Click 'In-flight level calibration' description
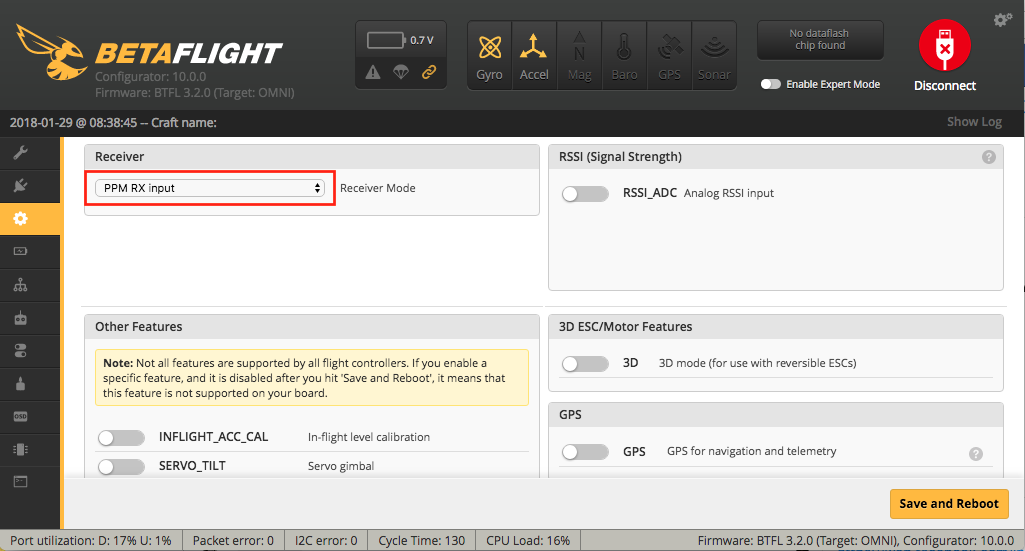The image size is (1025, 551). 369,437
